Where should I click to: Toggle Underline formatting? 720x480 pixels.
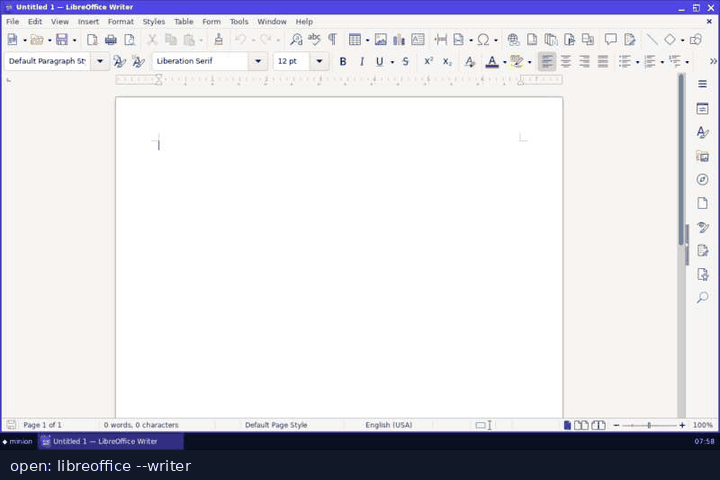(379, 62)
